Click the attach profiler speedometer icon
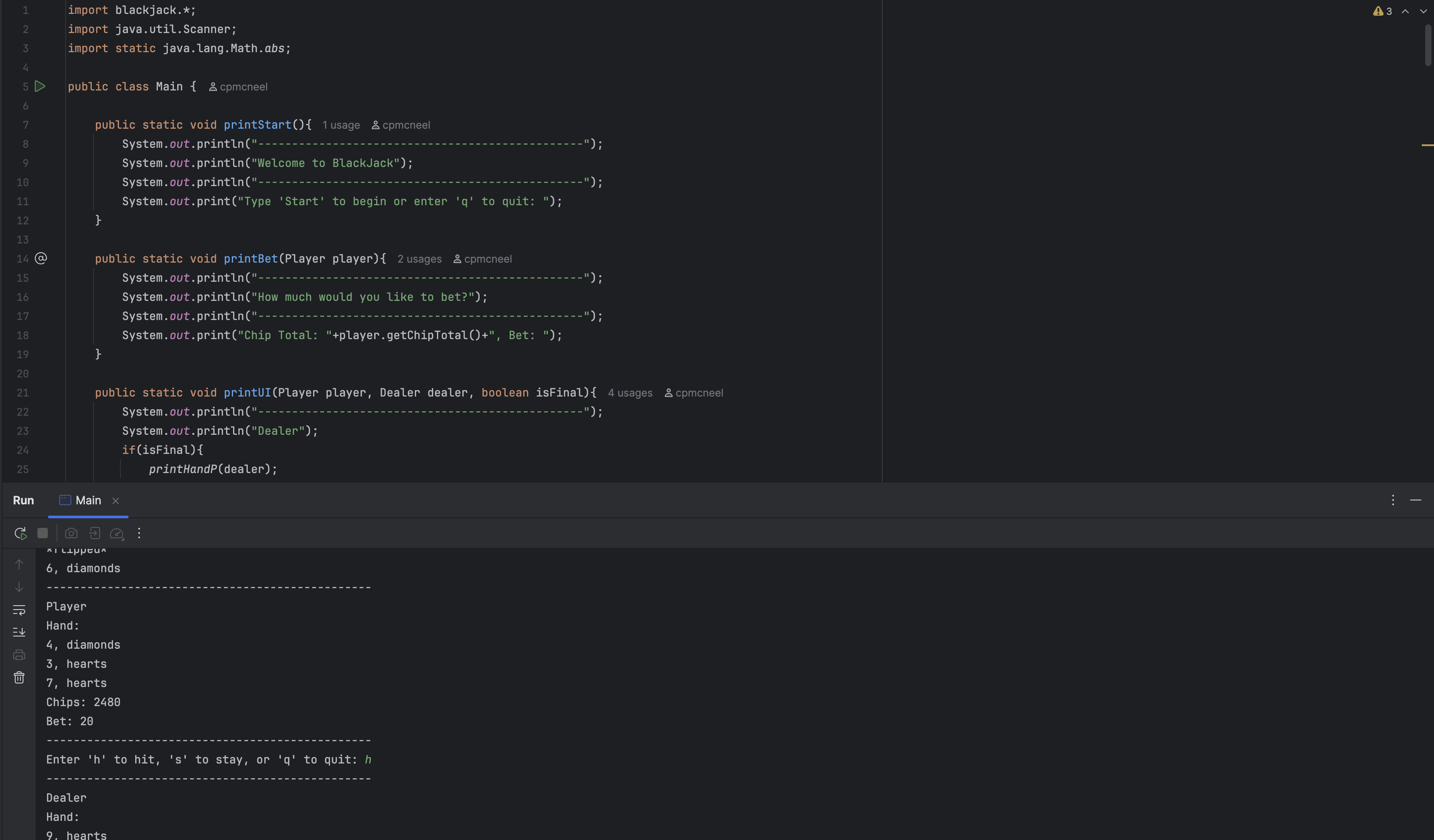1434x840 pixels. [x=117, y=533]
